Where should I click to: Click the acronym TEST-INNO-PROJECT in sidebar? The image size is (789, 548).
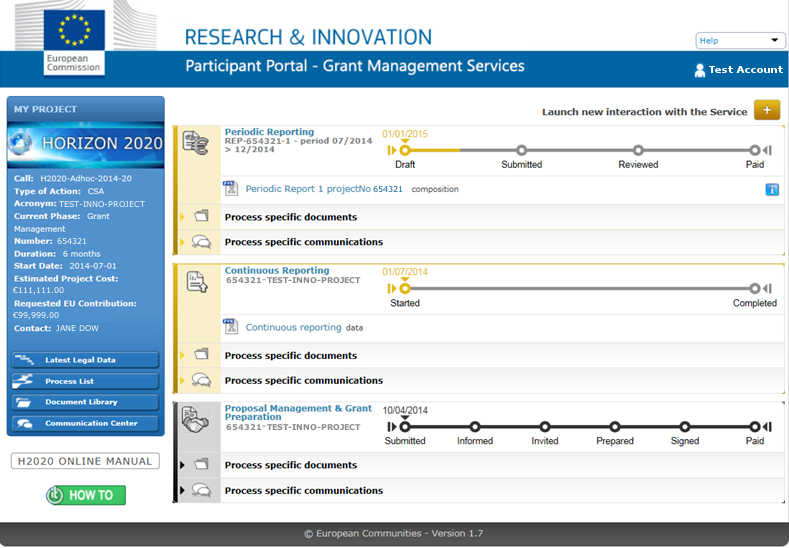(x=102, y=204)
